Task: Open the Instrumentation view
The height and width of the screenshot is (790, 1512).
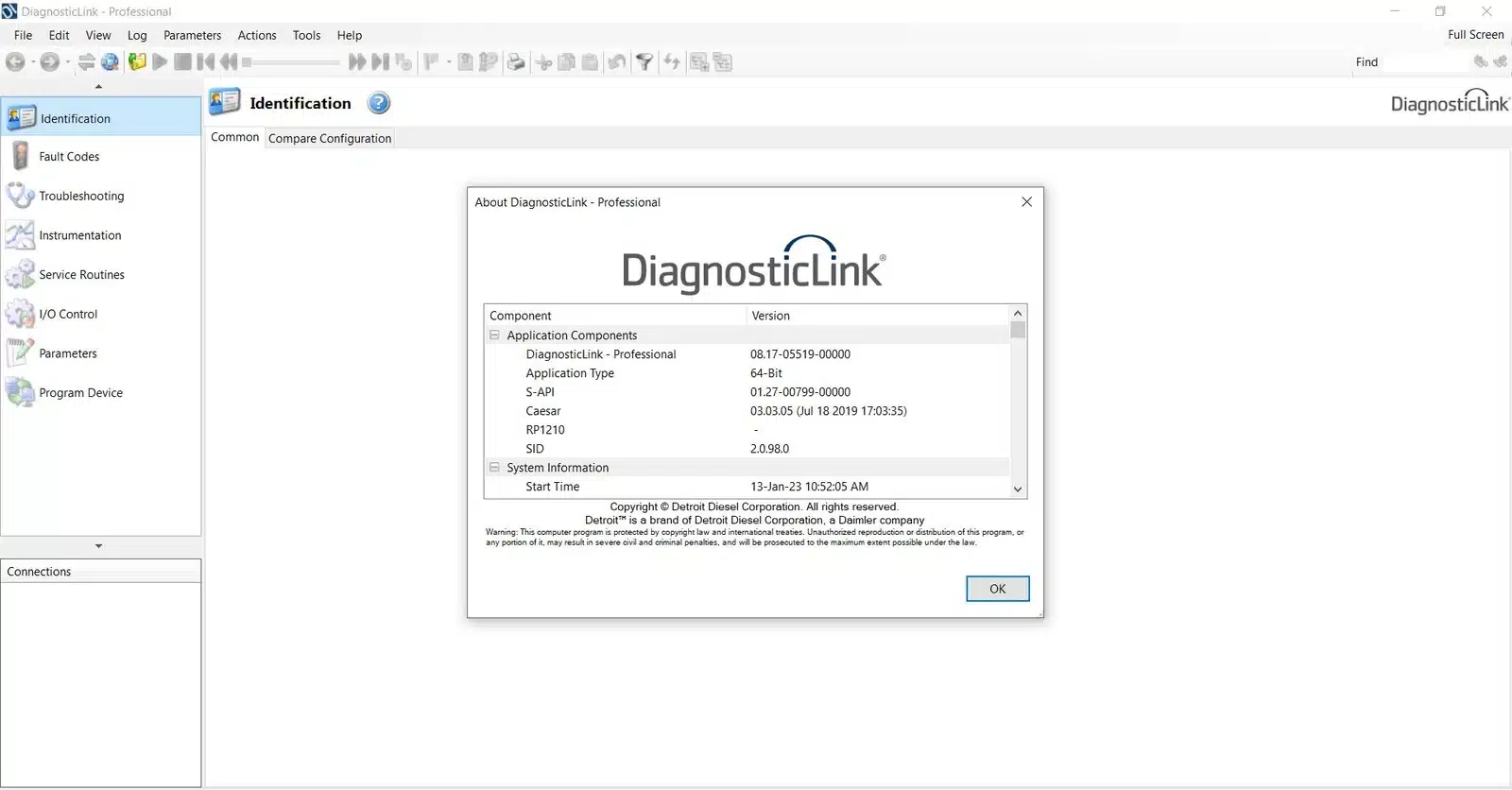Action: point(79,235)
